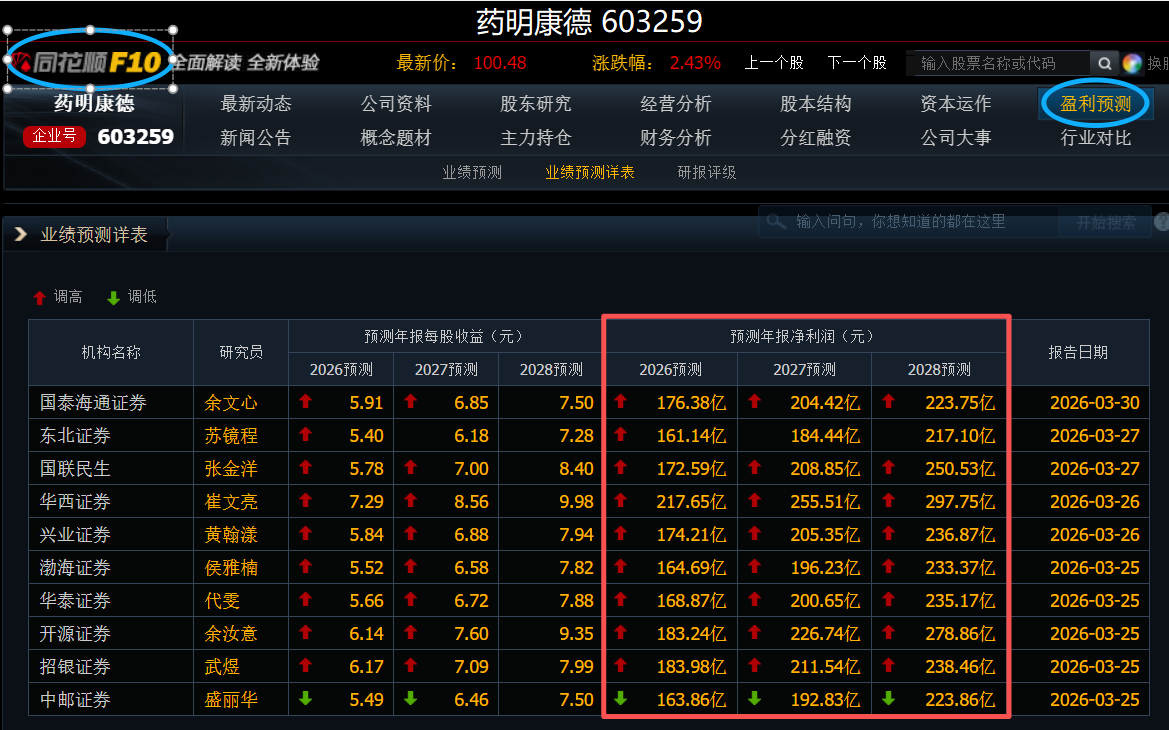Click the chevron beside 业绩预测详表 heading
This screenshot has height=730, width=1169.
point(21,234)
